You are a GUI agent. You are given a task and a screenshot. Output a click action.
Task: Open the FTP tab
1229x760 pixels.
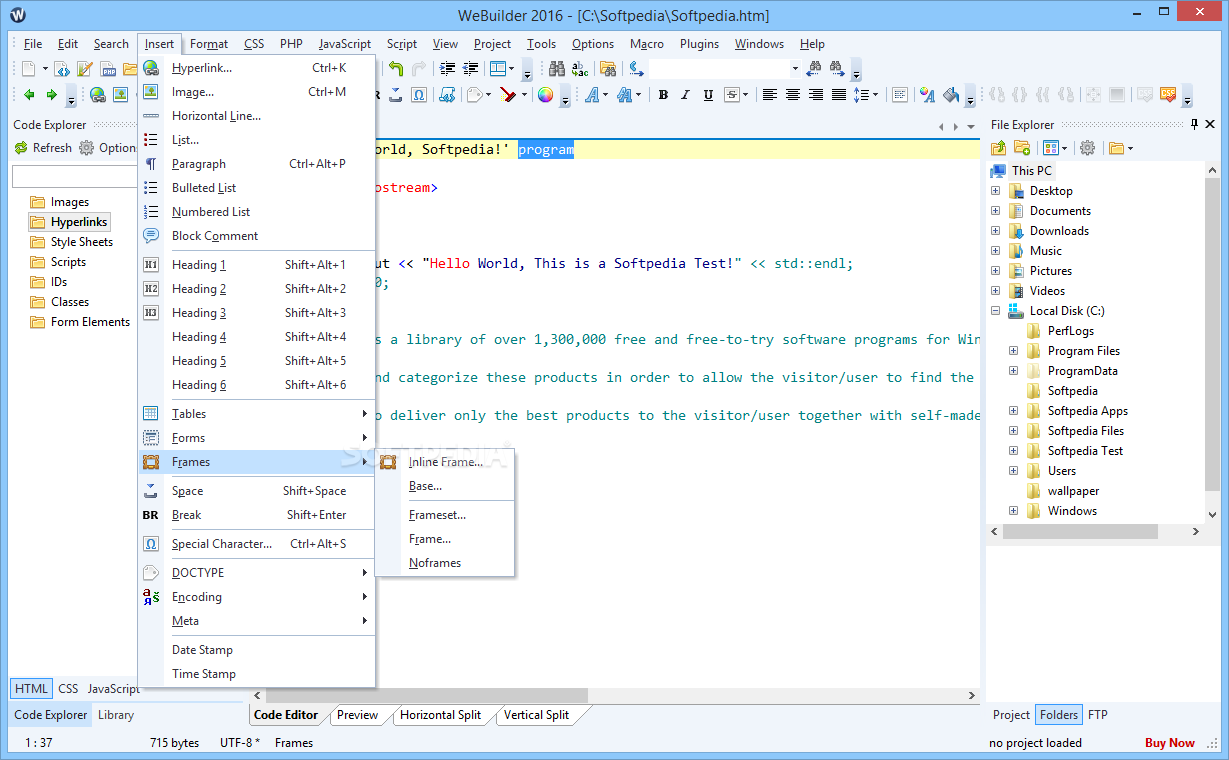(1097, 715)
